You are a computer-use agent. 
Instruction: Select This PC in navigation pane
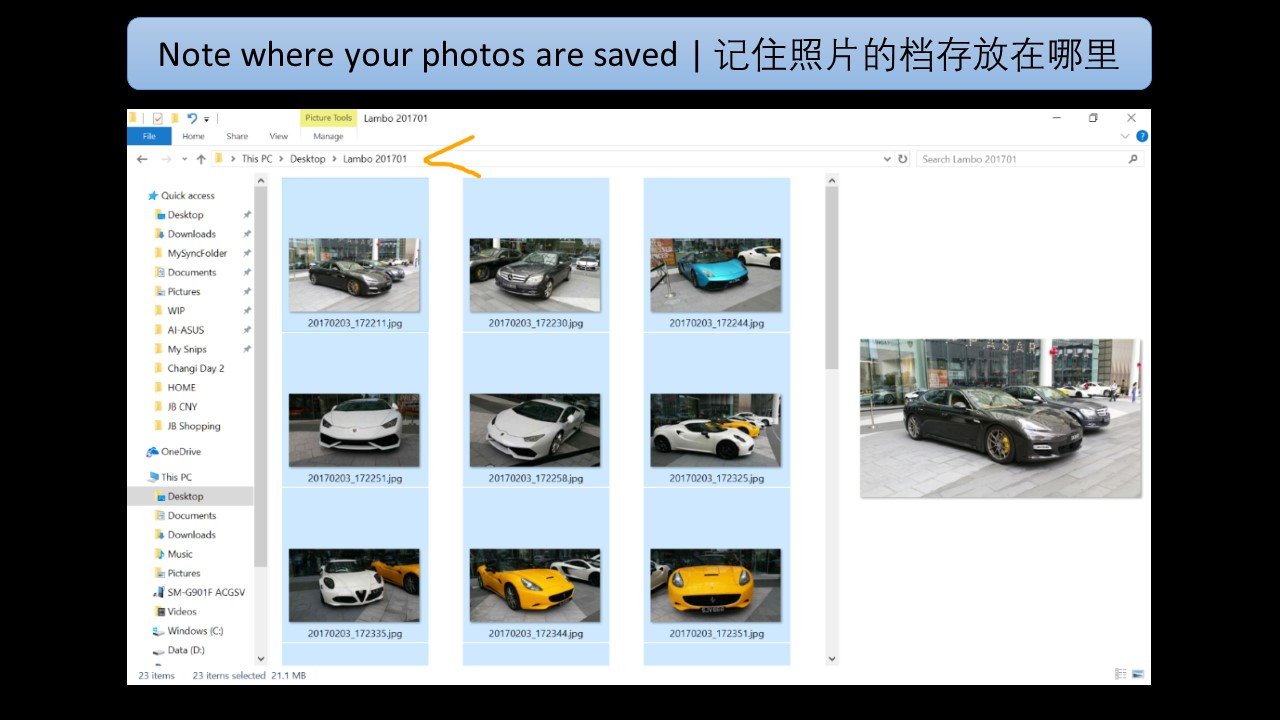pyautogui.click(x=176, y=477)
